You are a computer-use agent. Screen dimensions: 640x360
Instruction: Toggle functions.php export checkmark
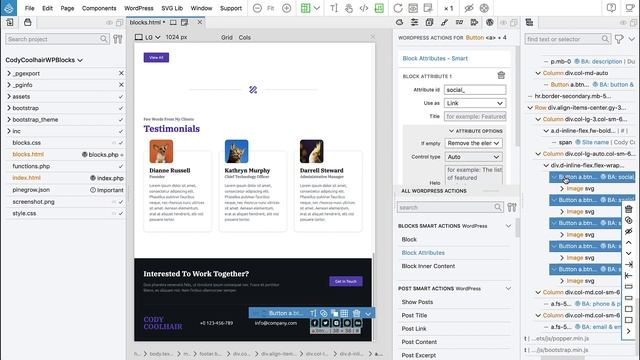click(121, 166)
